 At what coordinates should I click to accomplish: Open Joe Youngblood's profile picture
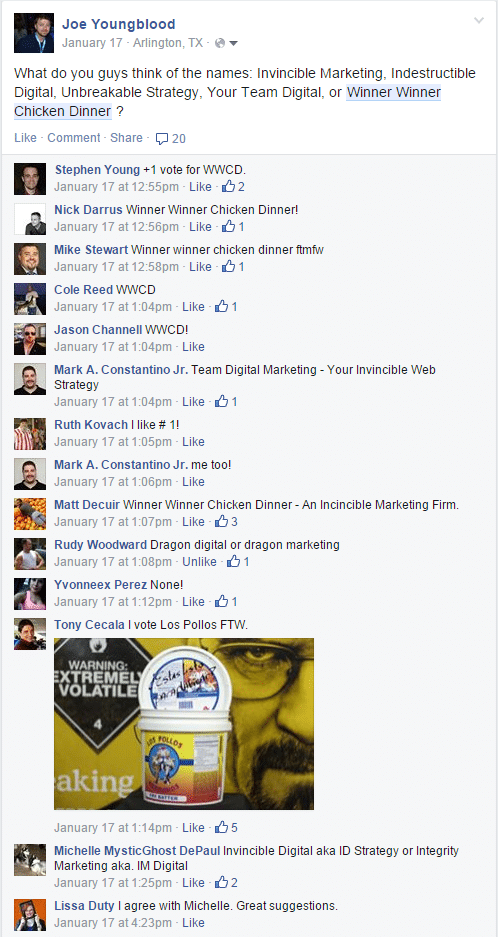click(34, 33)
